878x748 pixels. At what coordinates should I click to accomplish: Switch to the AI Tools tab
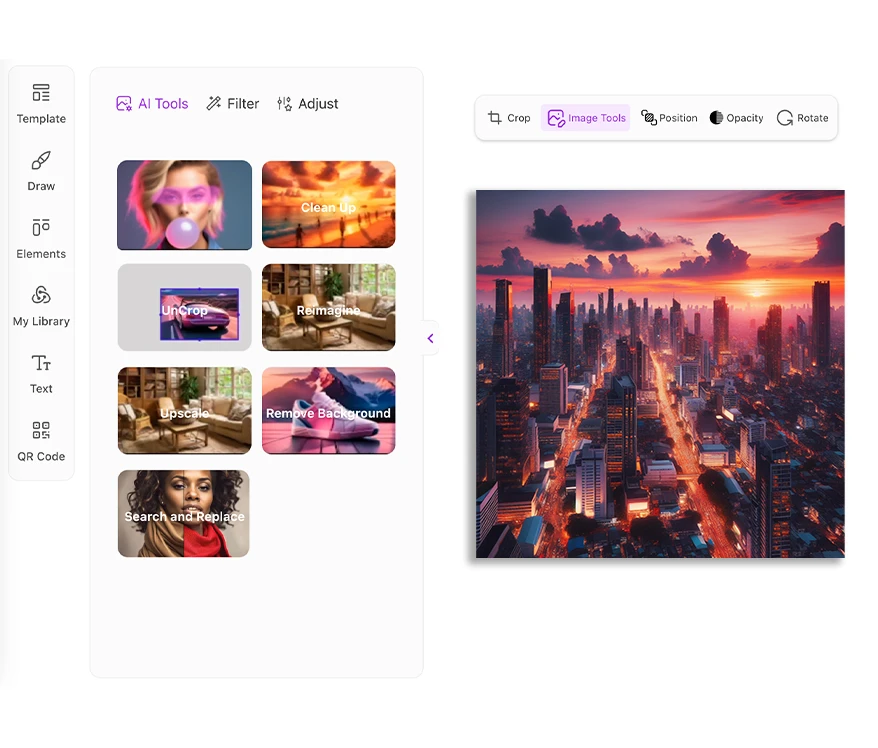tap(152, 104)
